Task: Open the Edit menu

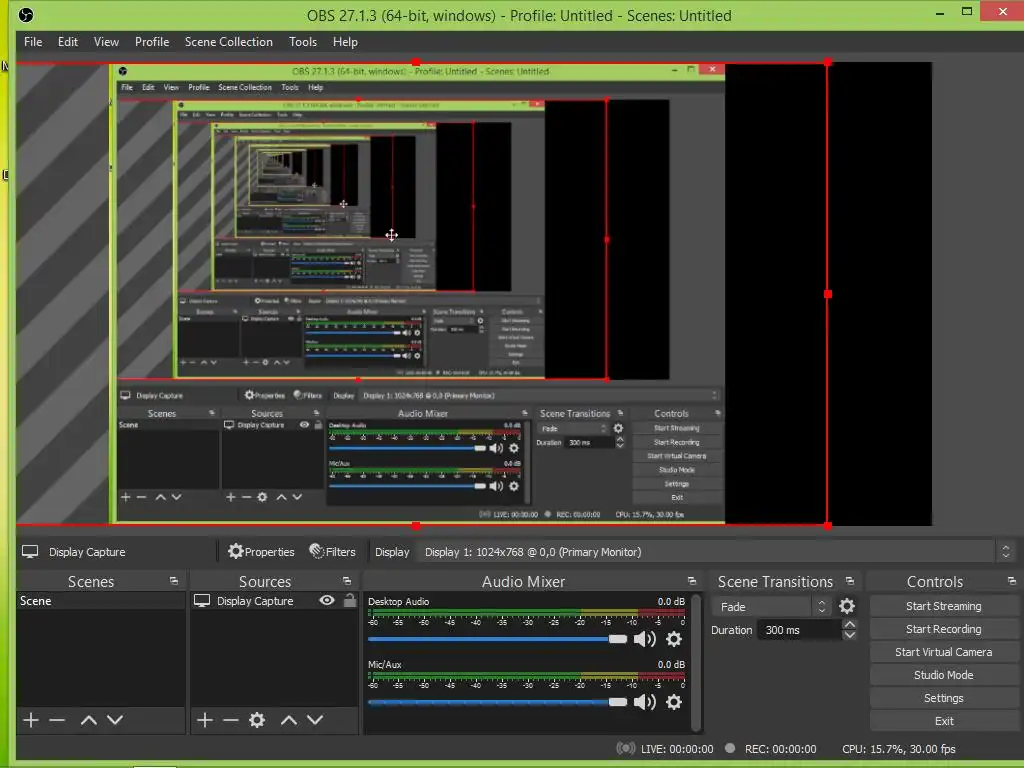Action: click(68, 42)
